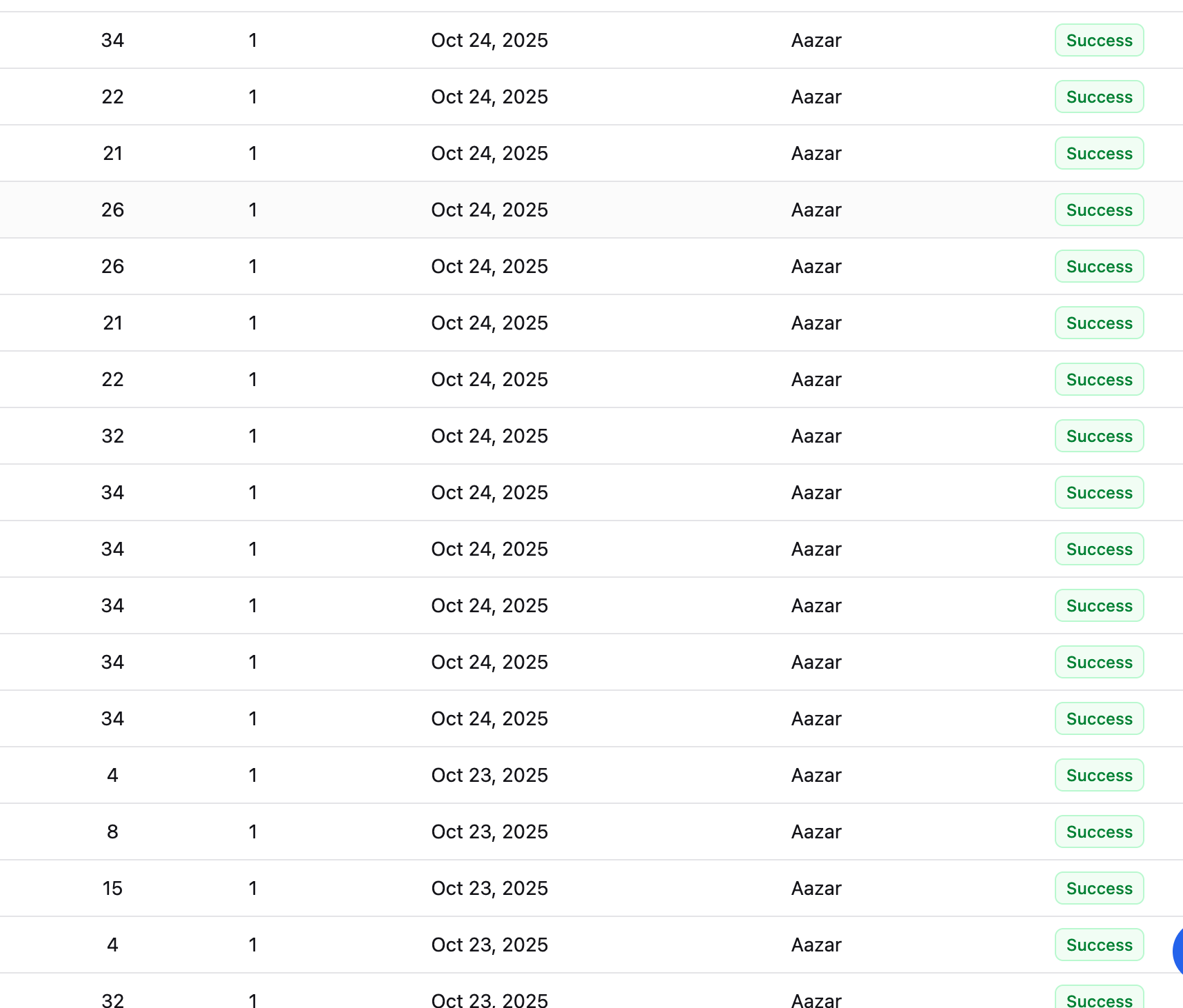1183x1008 pixels.
Task: Select the cell showing value 15
Action: tap(112, 888)
